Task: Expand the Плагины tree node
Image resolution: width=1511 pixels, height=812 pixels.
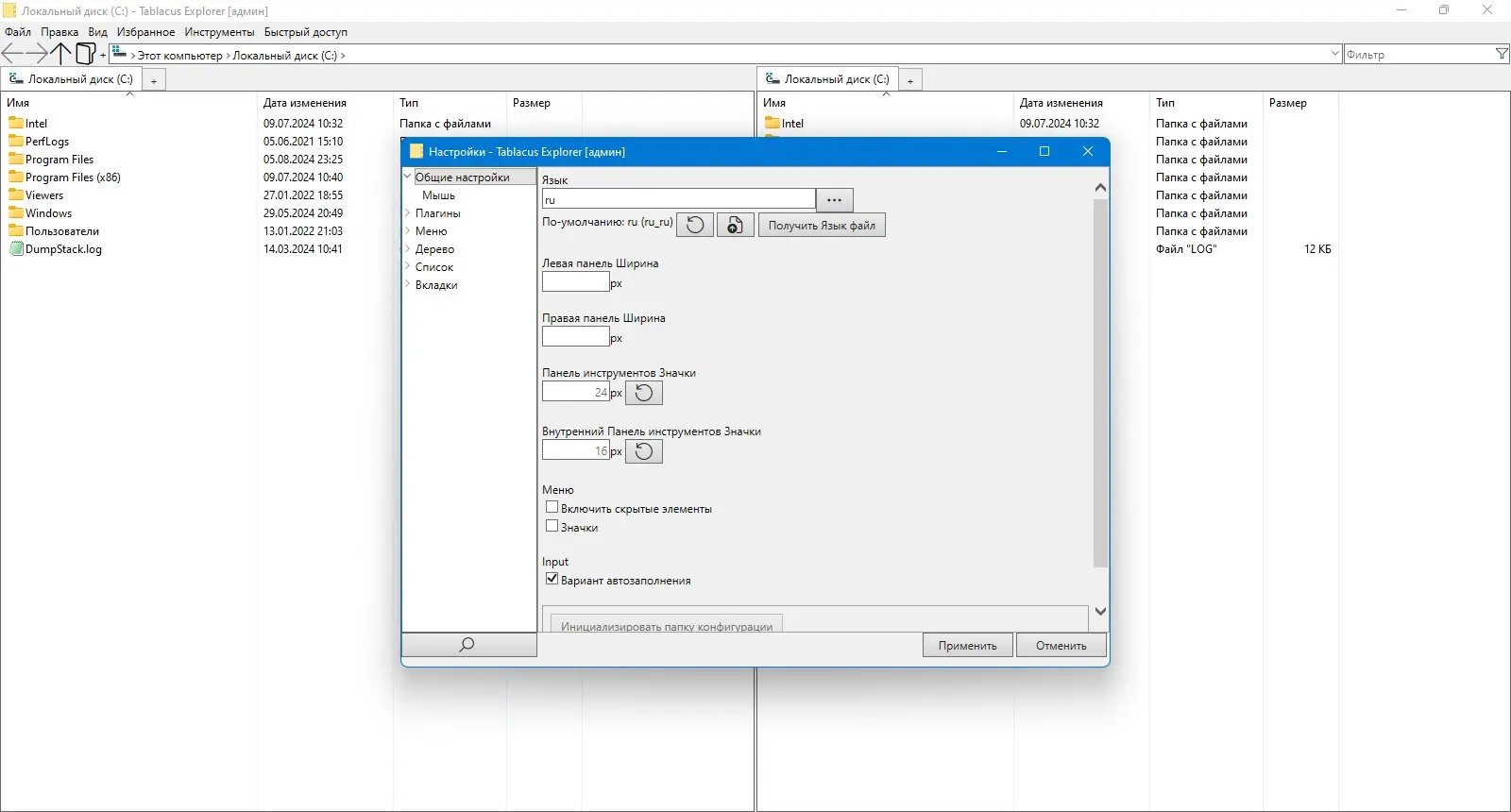Action: coord(408,212)
